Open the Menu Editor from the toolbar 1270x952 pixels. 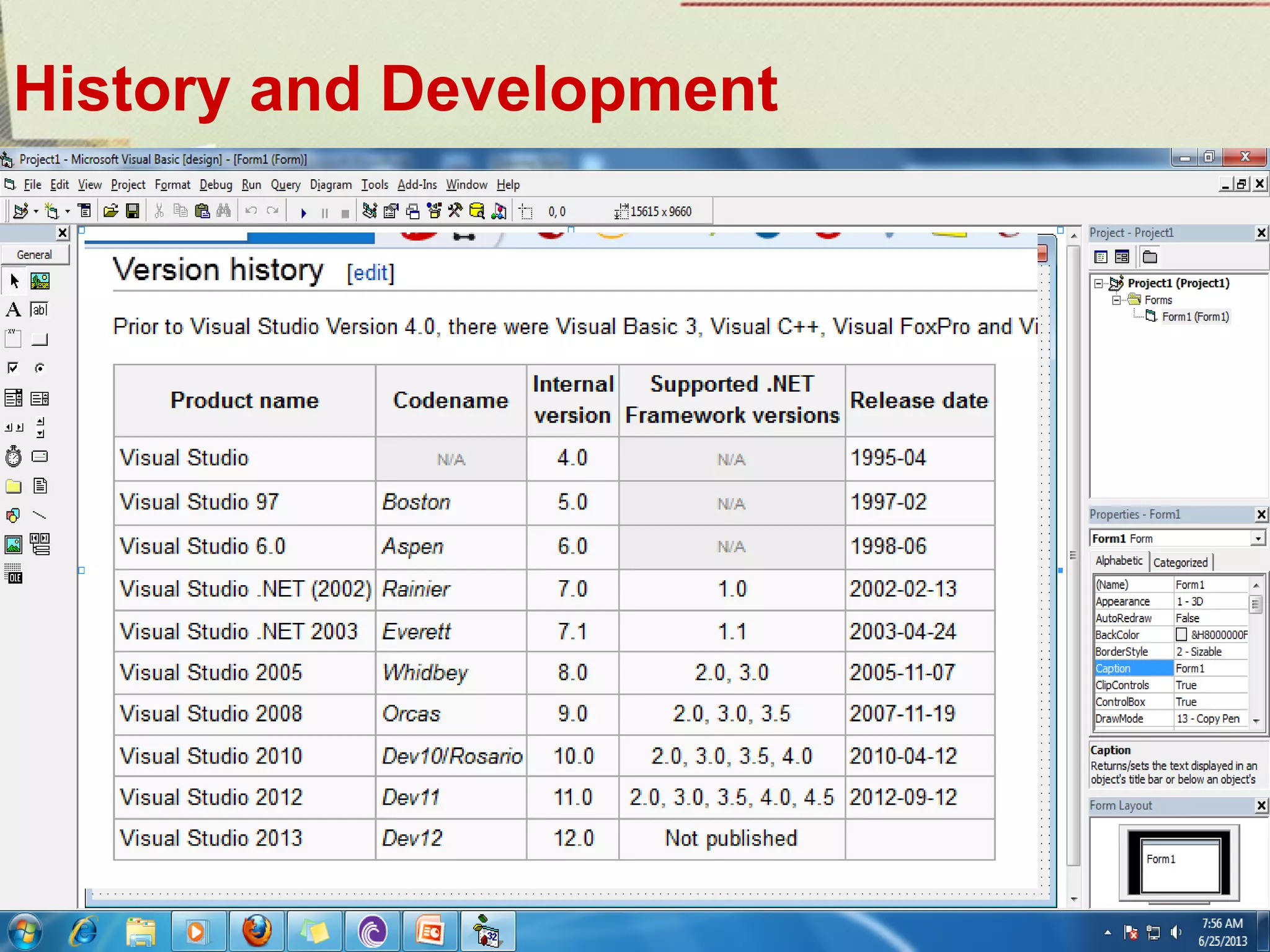84,211
